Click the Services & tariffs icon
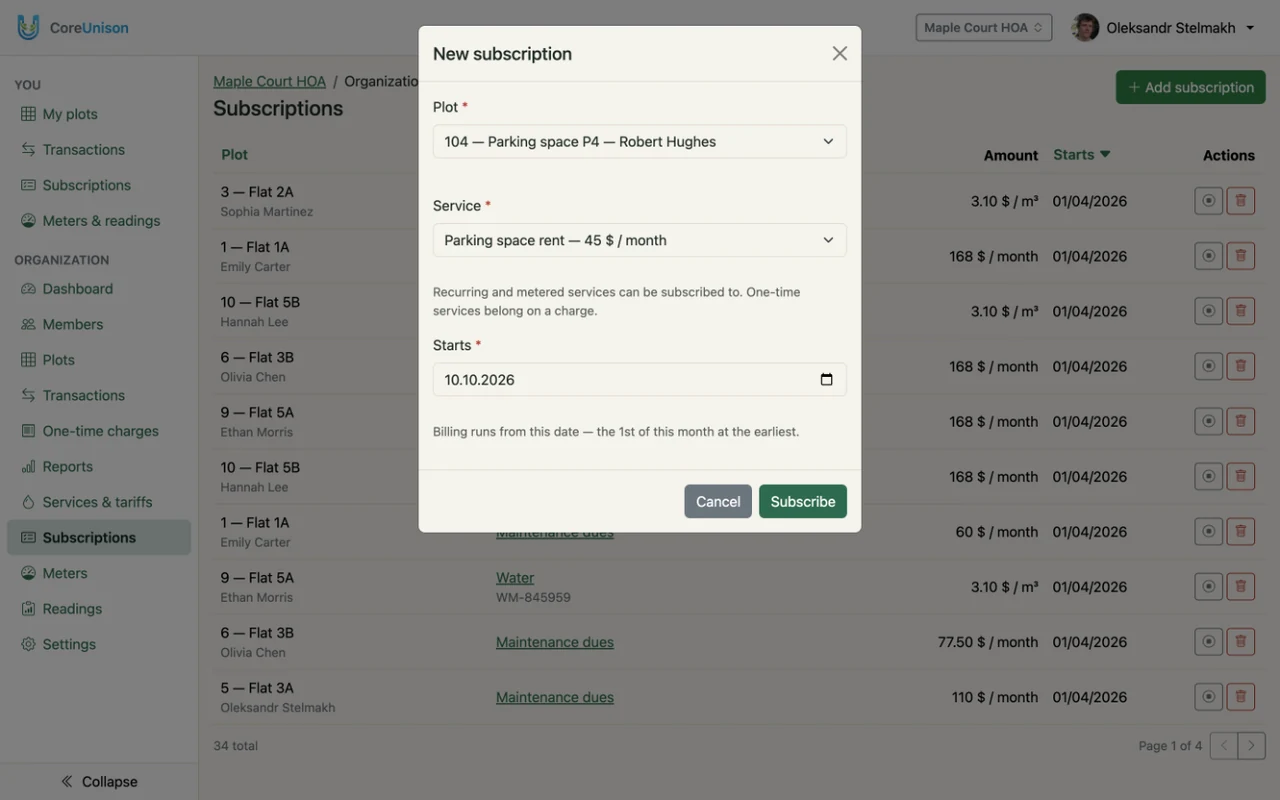The height and width of the screenshot is (800, 1280). tap(28, 502)
